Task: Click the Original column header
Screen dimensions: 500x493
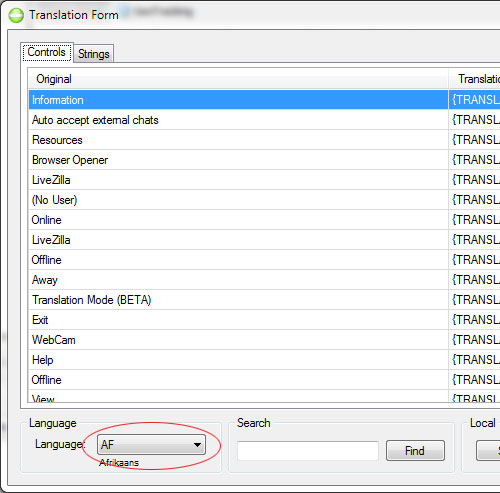Action: 238,79
